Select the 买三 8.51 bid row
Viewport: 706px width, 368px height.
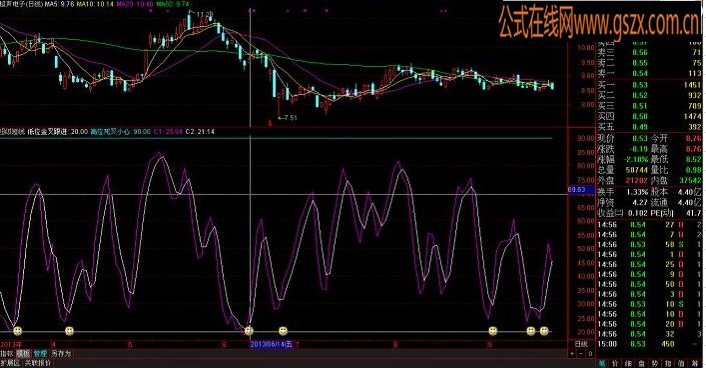coord(649,106)
